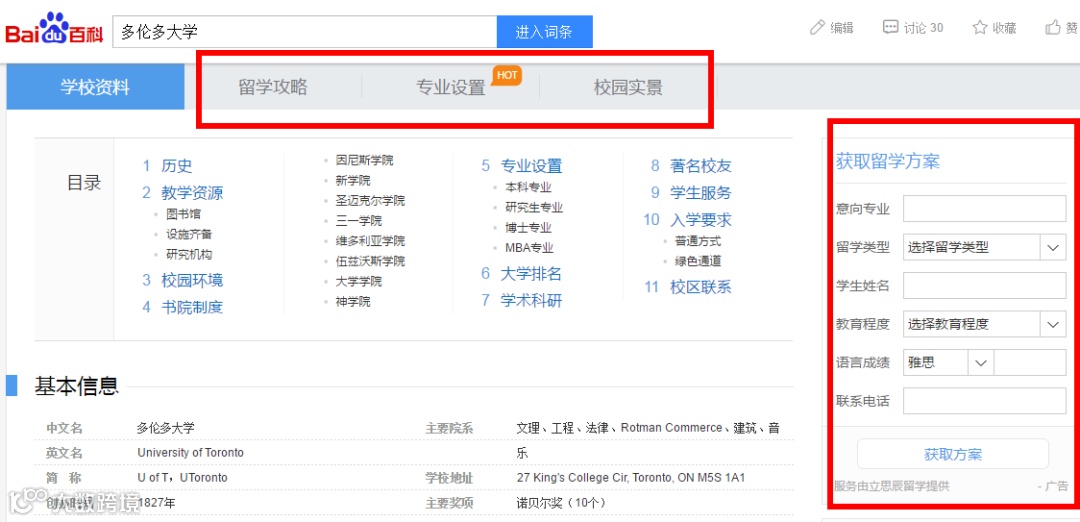Click the pencil edit icon
Image resolution: width=1080 pixels, height=522 pixels.
click(818, 28)
